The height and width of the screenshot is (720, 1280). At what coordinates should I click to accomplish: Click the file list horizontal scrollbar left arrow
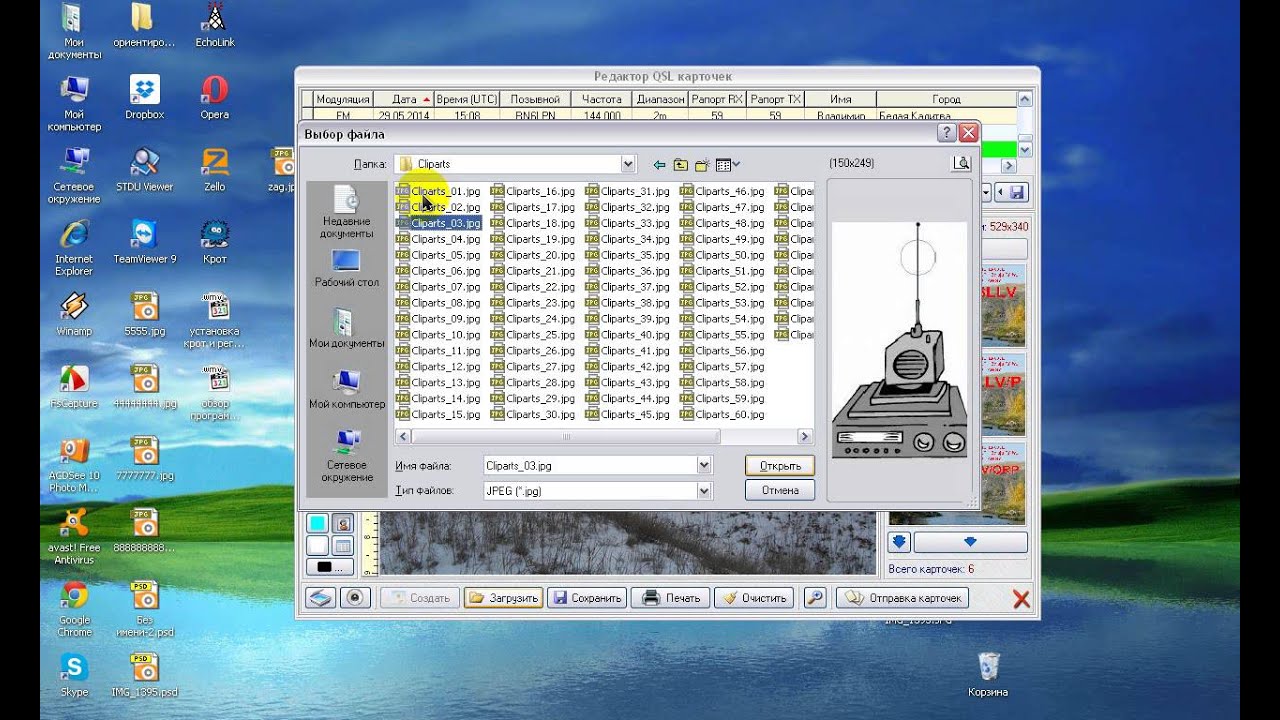pos(403,437)
